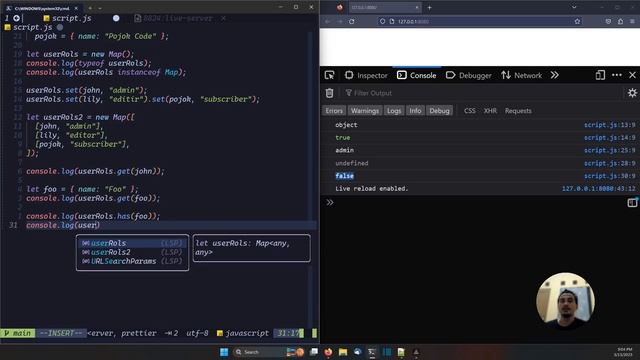
Task: Open the terminal tab dropdown arrow
Action: click(x=100, y=8)
